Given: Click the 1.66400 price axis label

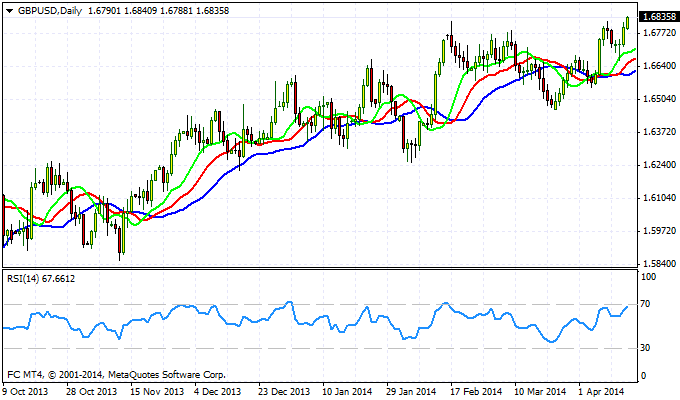Looking at the screenshot, I should click(660, 66).
